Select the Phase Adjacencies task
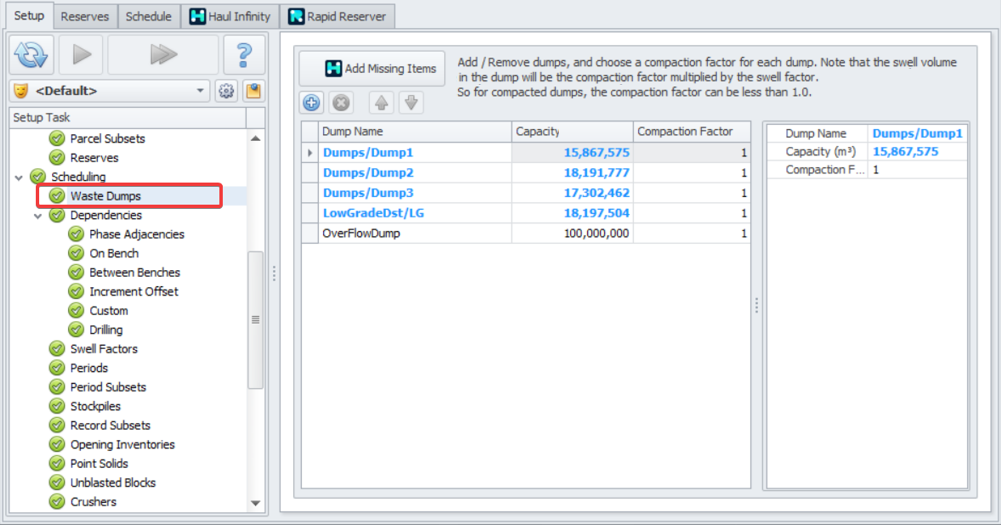This screenshot has height=525, width=1001. [x=137, y=234]
